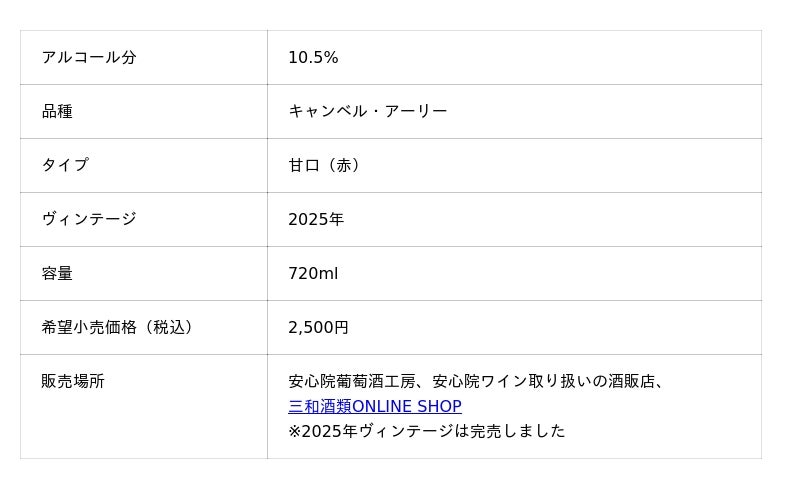
Task: Click the ※2025年ヴィンテージは完売しました note
Action: [426, 432]
